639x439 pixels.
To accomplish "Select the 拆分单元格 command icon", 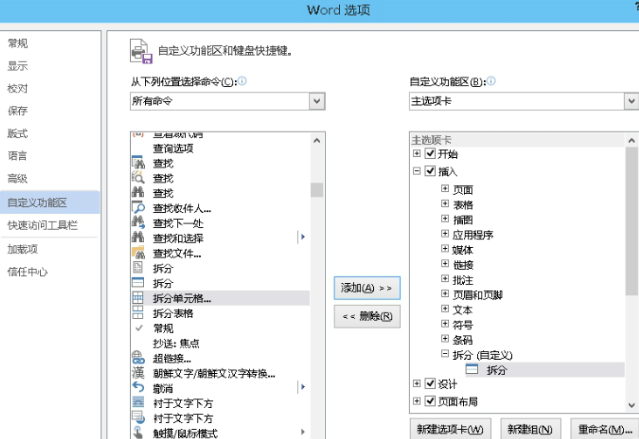I will point(139,298).
